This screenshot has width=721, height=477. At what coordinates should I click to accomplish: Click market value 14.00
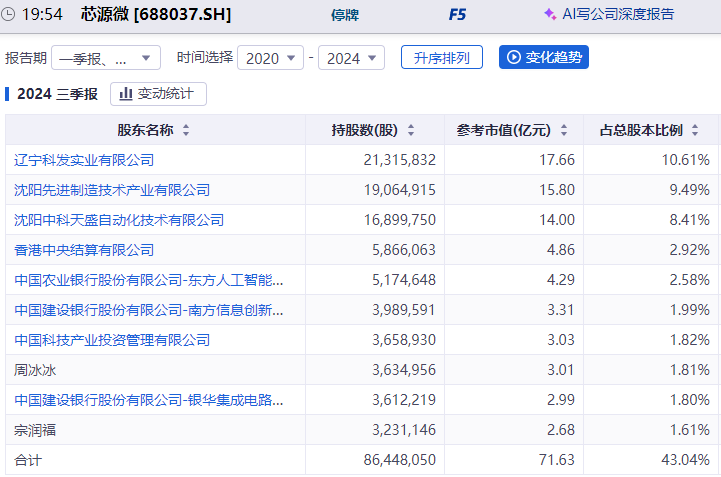[x=557, y=220]
